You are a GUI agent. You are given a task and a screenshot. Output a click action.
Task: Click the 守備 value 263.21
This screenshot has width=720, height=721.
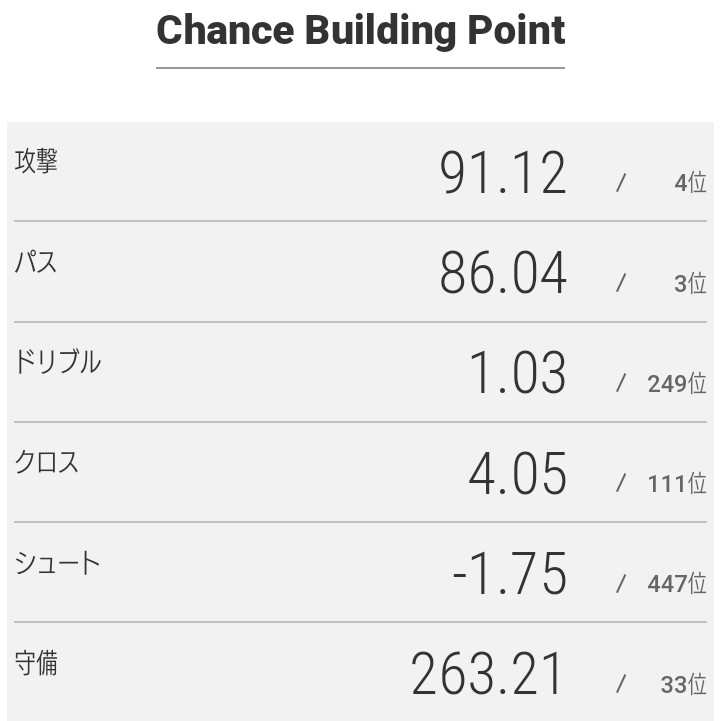click(488, 674)
